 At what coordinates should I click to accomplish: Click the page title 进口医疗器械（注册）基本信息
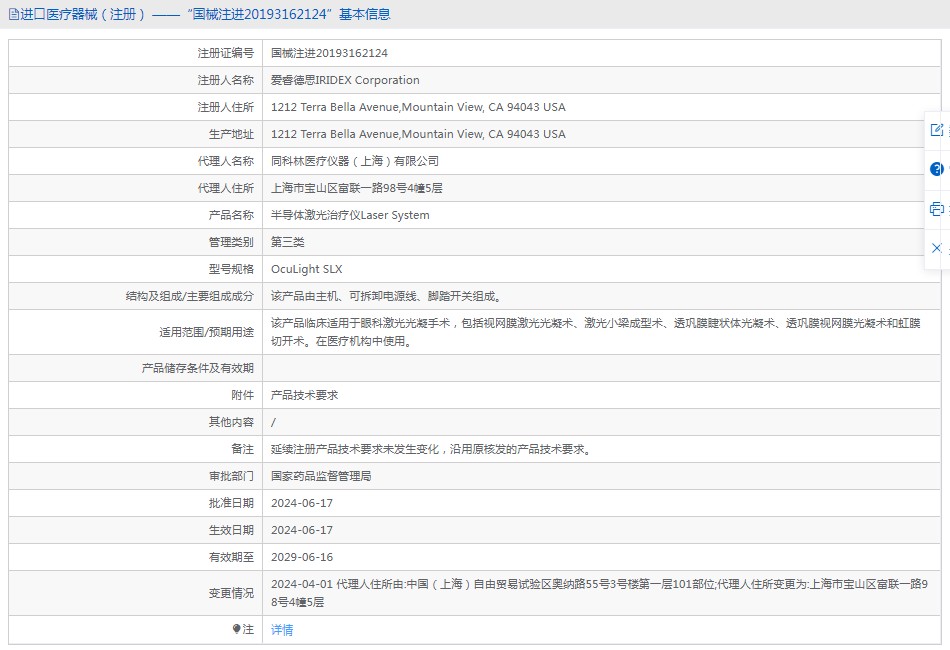click(205, 15)
